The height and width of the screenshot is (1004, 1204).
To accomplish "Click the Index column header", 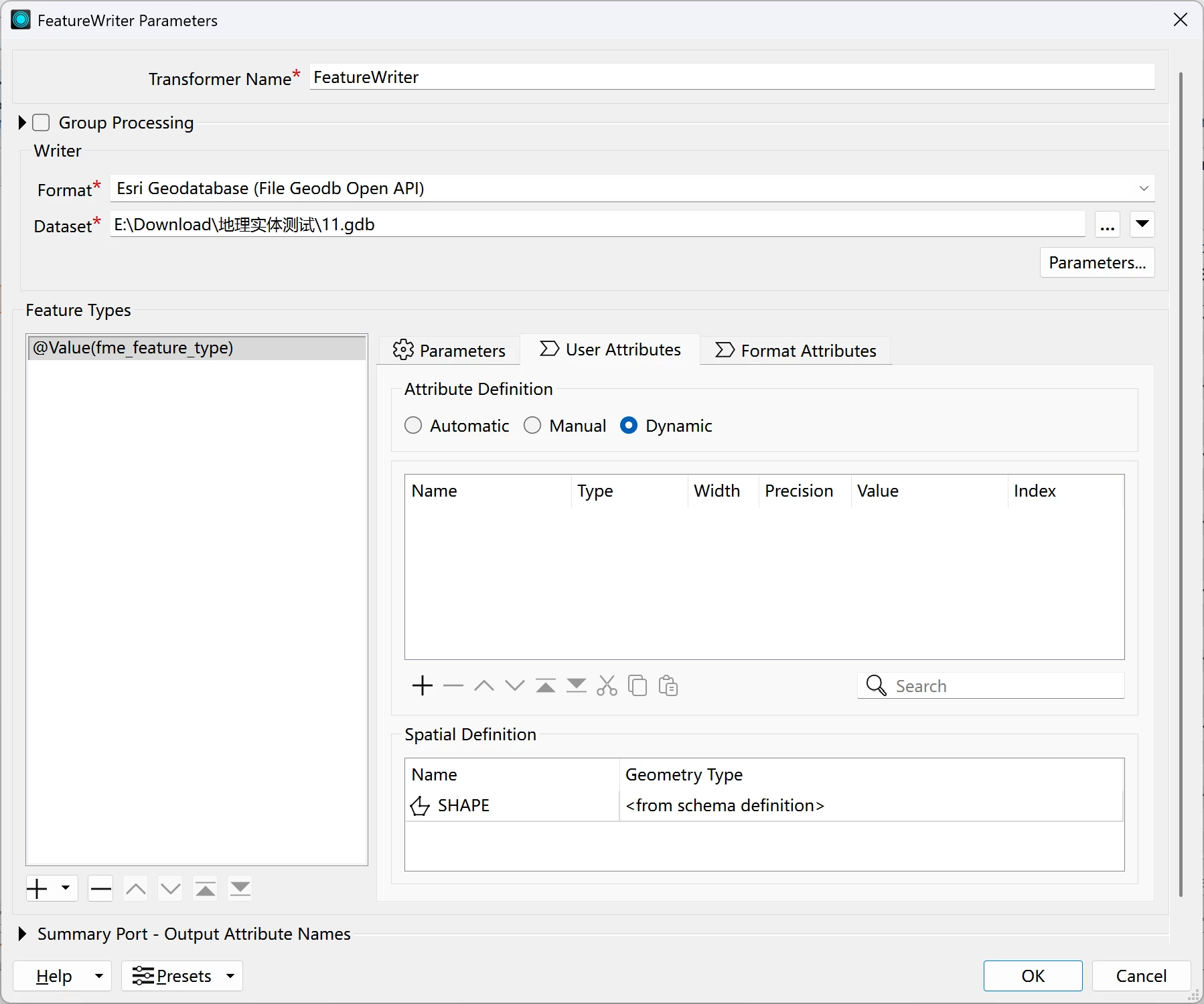I will pos(1066,491).
